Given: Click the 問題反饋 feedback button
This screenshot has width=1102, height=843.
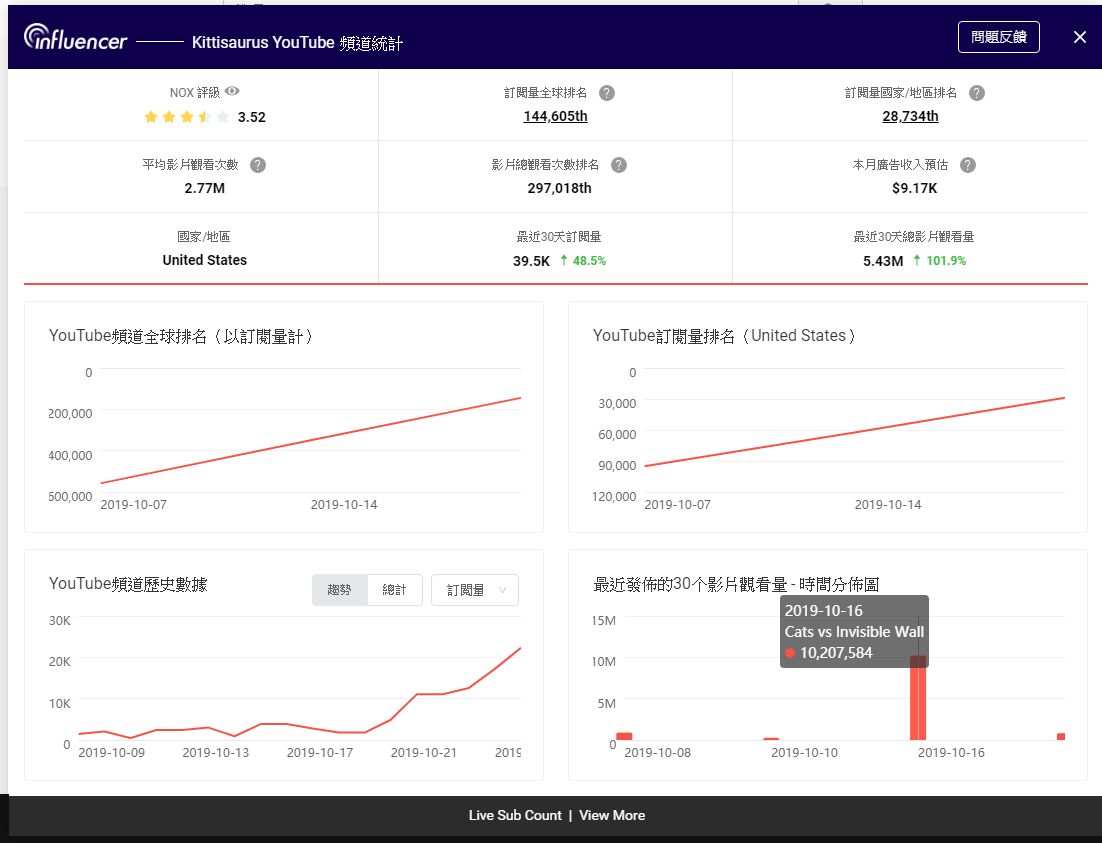Looking at the screenshot, I should point(998,37).
